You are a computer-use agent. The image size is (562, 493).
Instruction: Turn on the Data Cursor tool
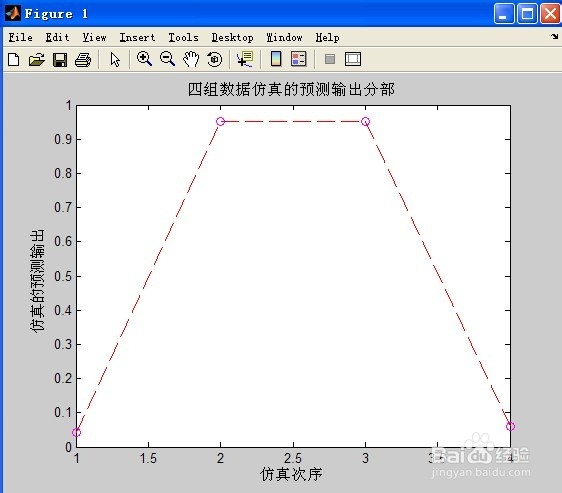tap(245, 59)
